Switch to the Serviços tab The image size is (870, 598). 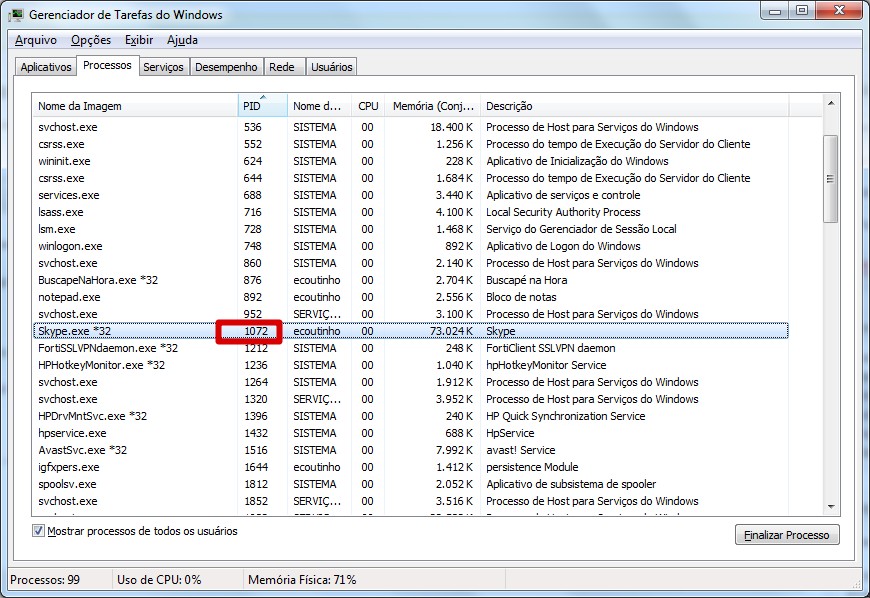pos(163,67)
